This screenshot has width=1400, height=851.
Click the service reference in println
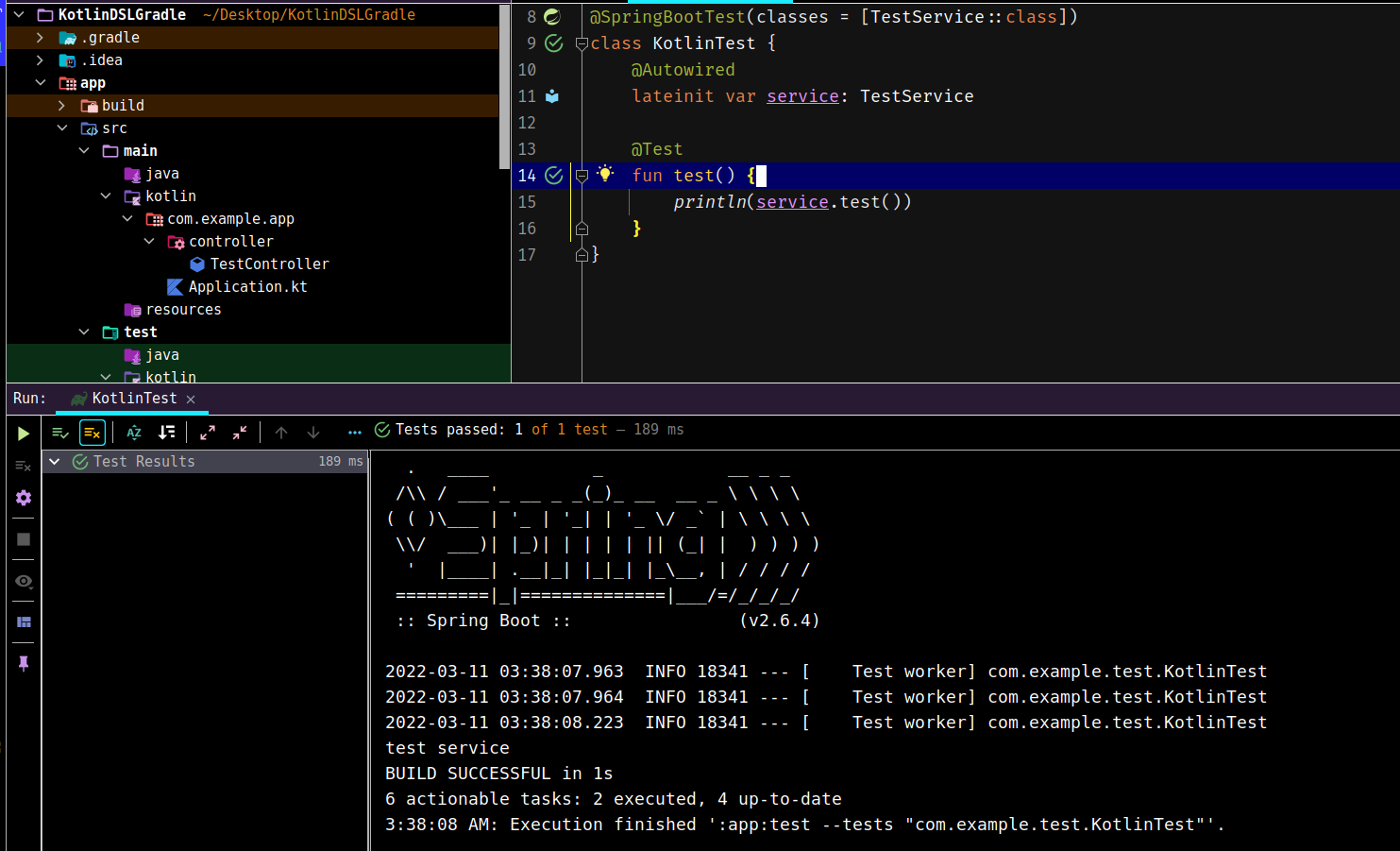click(792, 202)
